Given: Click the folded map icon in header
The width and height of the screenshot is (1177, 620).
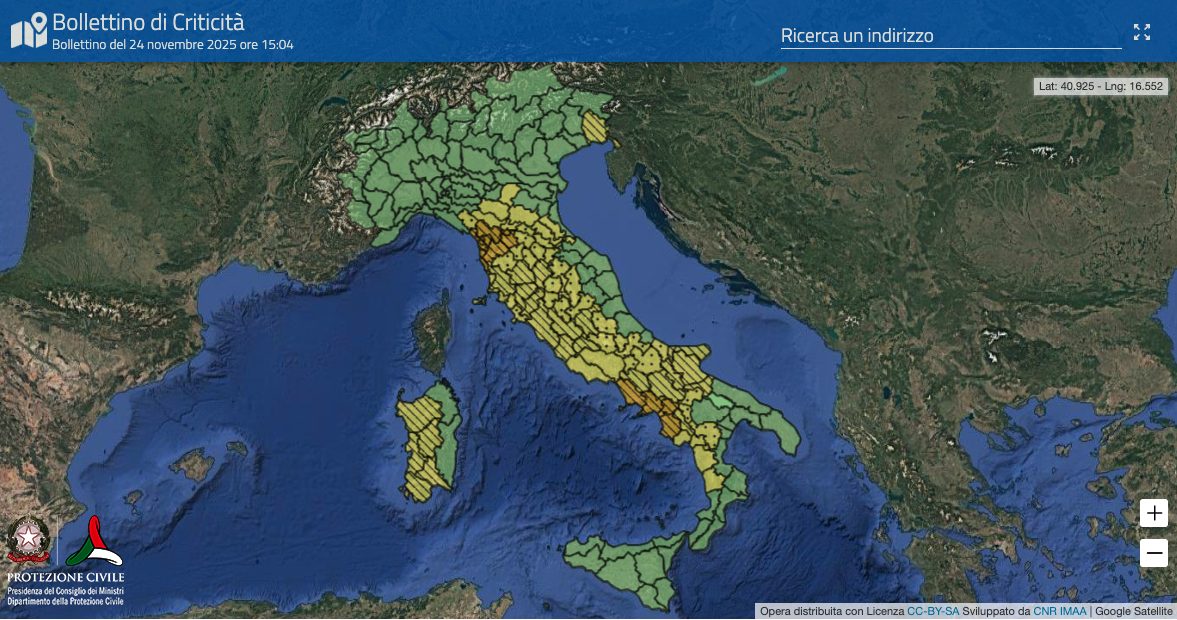Looking at the screenshot, I should pos(29,31).
